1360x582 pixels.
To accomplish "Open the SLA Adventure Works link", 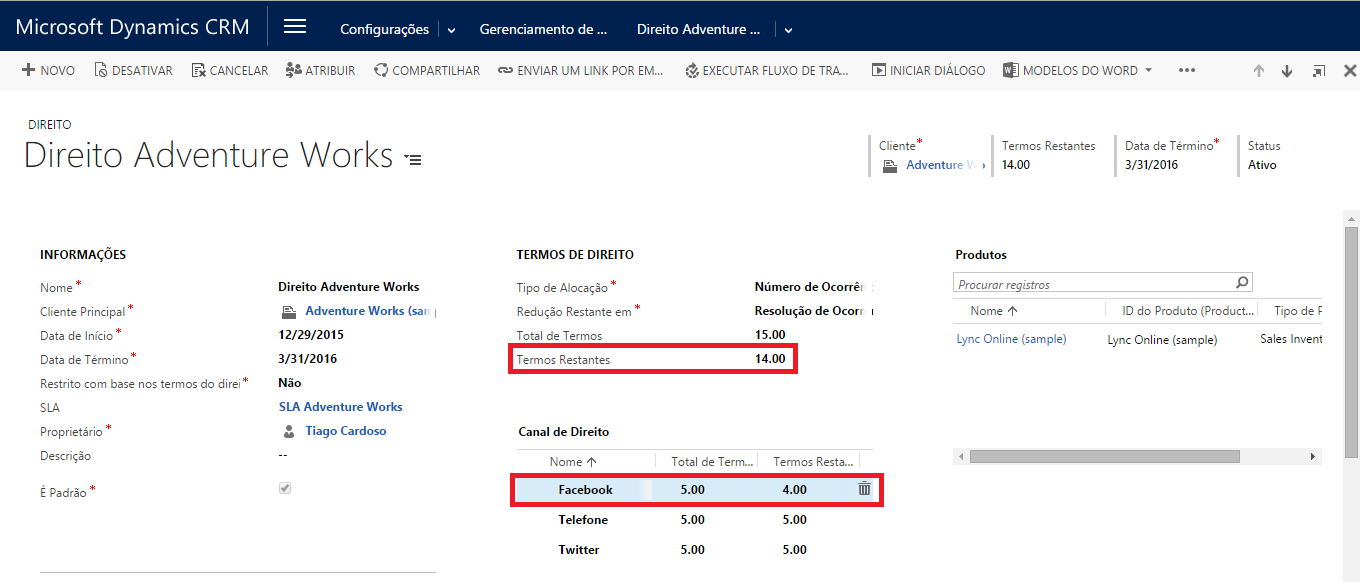I will [x=340, y=407].
